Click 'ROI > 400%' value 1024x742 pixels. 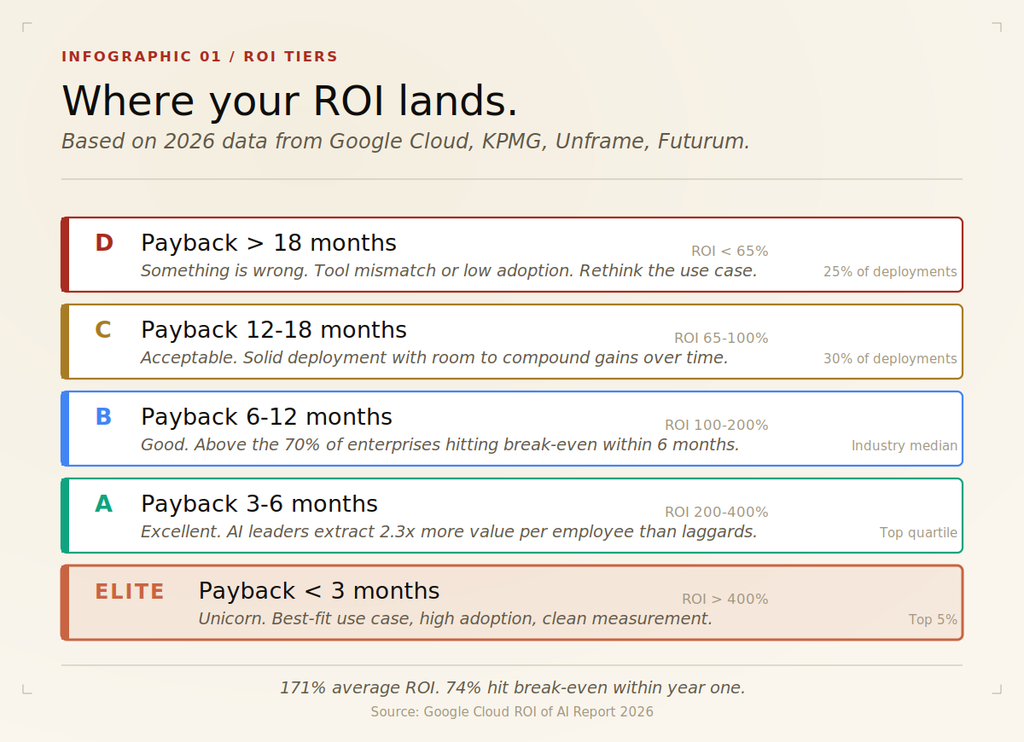point(725,599)
